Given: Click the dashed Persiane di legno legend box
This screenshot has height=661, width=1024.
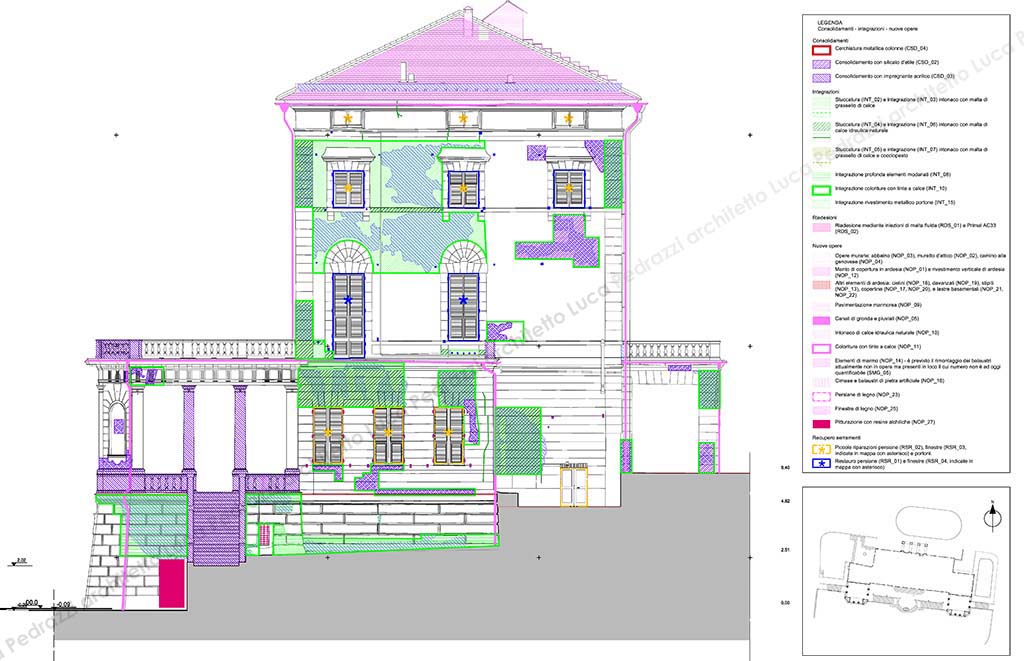Looking at the screenshot, I should pyautogui.click(x=821, y=396).
